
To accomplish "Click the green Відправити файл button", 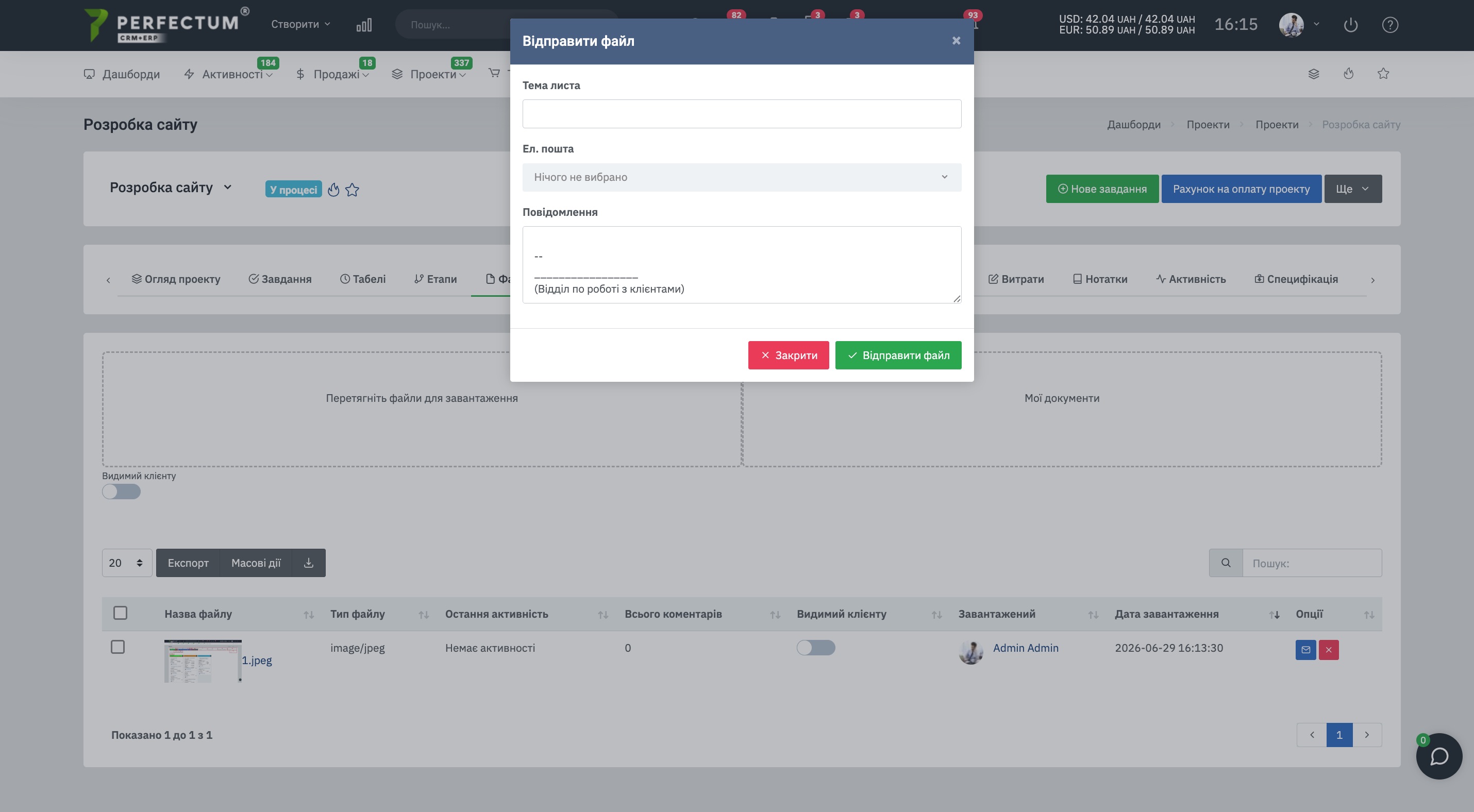I will pyautogui.click(x=898, y=355).
